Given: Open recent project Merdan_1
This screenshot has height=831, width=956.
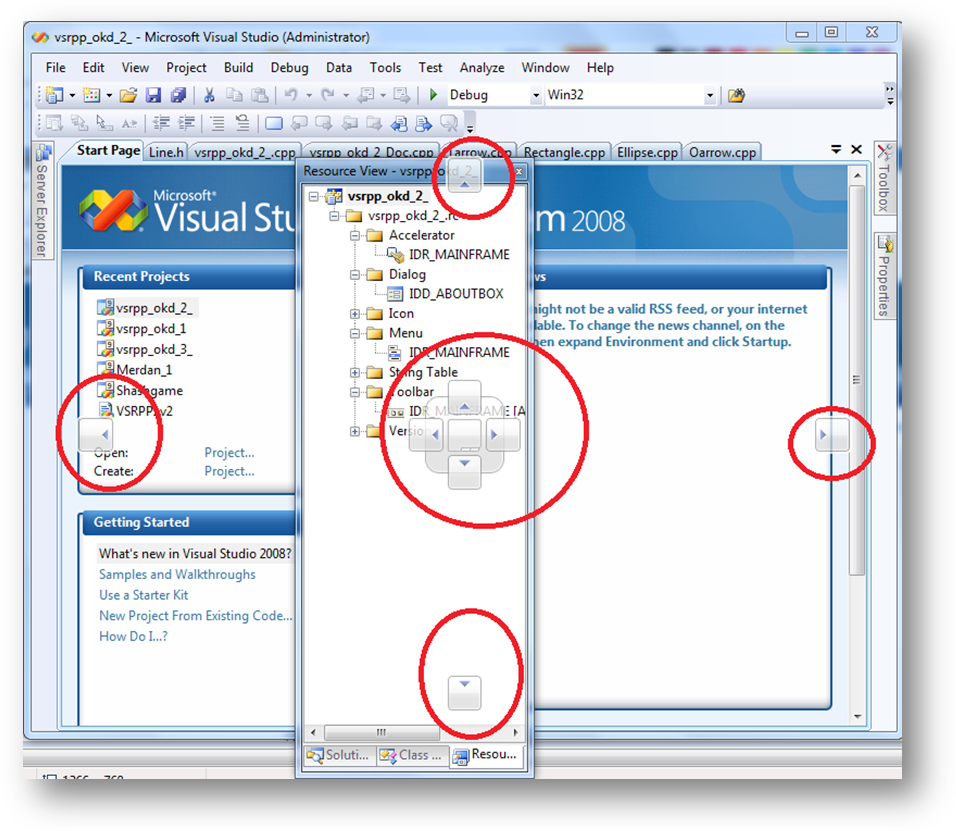Looking at the screenshot, I should click(144, 370).
